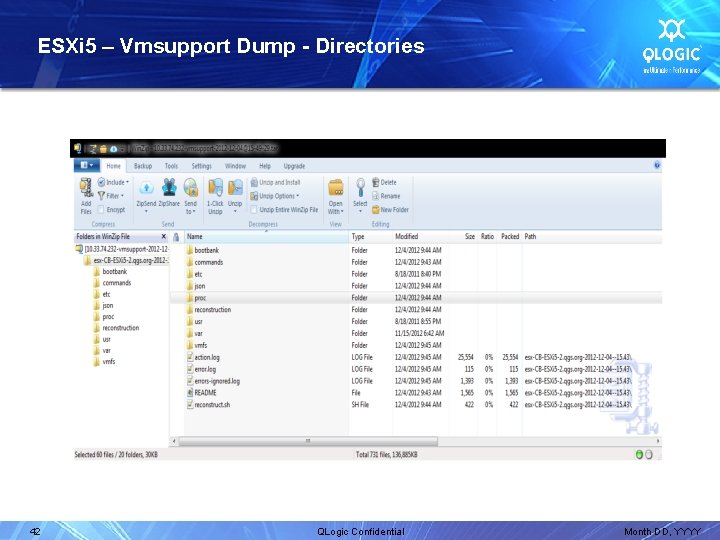This screenshot has width=720, height=540.
Task: Sort by the Path column header
Action: (x=591, y=236)
